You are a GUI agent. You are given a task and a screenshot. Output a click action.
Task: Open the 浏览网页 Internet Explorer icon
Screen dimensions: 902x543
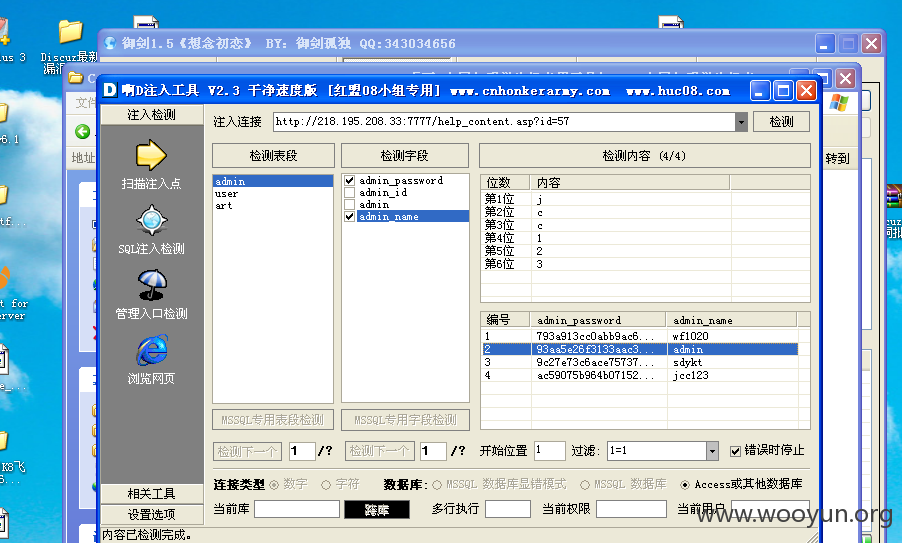click(x=152, y=350)
